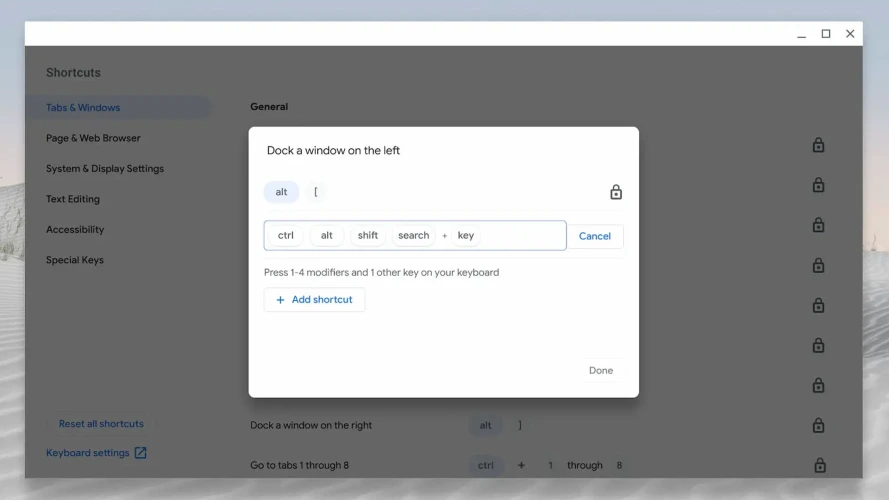Open Special Keys category
The image size is (889, 500).
[x=75, y=260]
